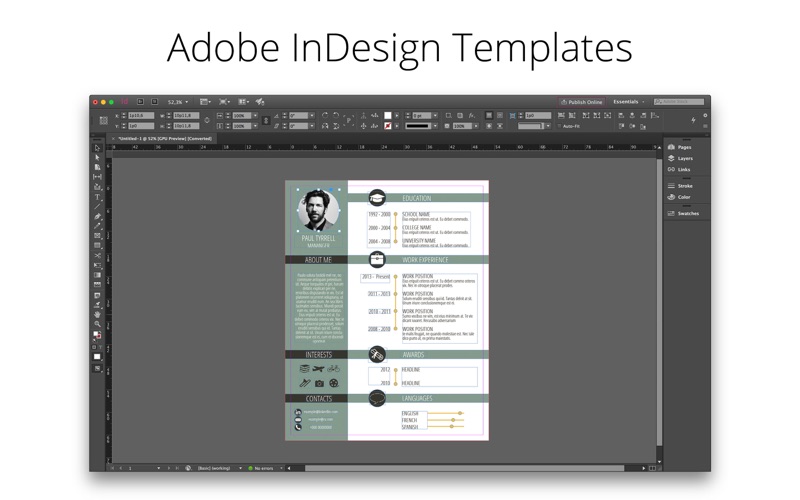The image size is (800, 500).
Task: Click the fill color swatch in the control panel
Action: 388,116
